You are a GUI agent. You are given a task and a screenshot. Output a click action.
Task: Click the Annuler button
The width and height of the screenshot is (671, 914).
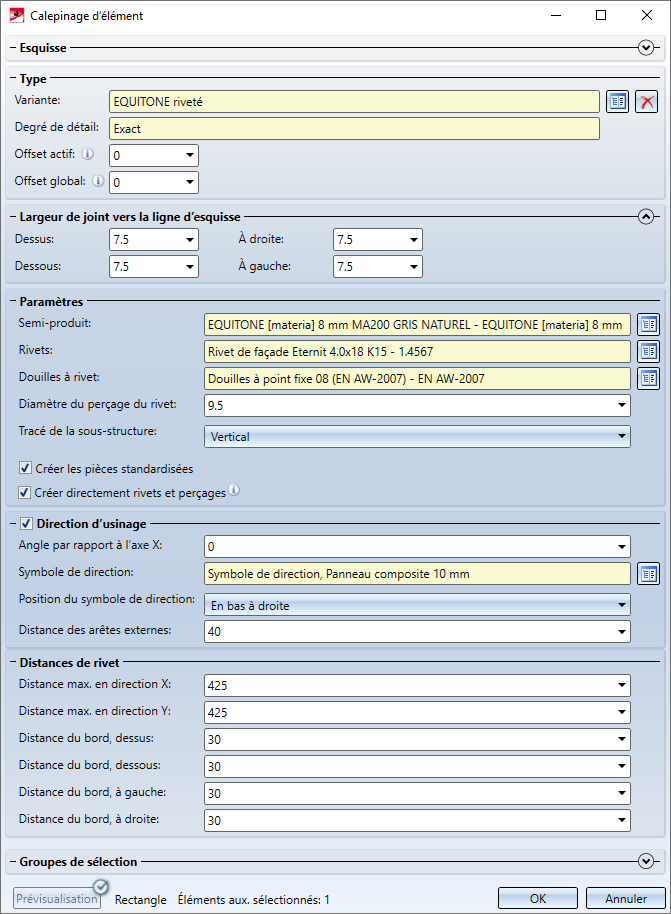click(x=624, y=898)
